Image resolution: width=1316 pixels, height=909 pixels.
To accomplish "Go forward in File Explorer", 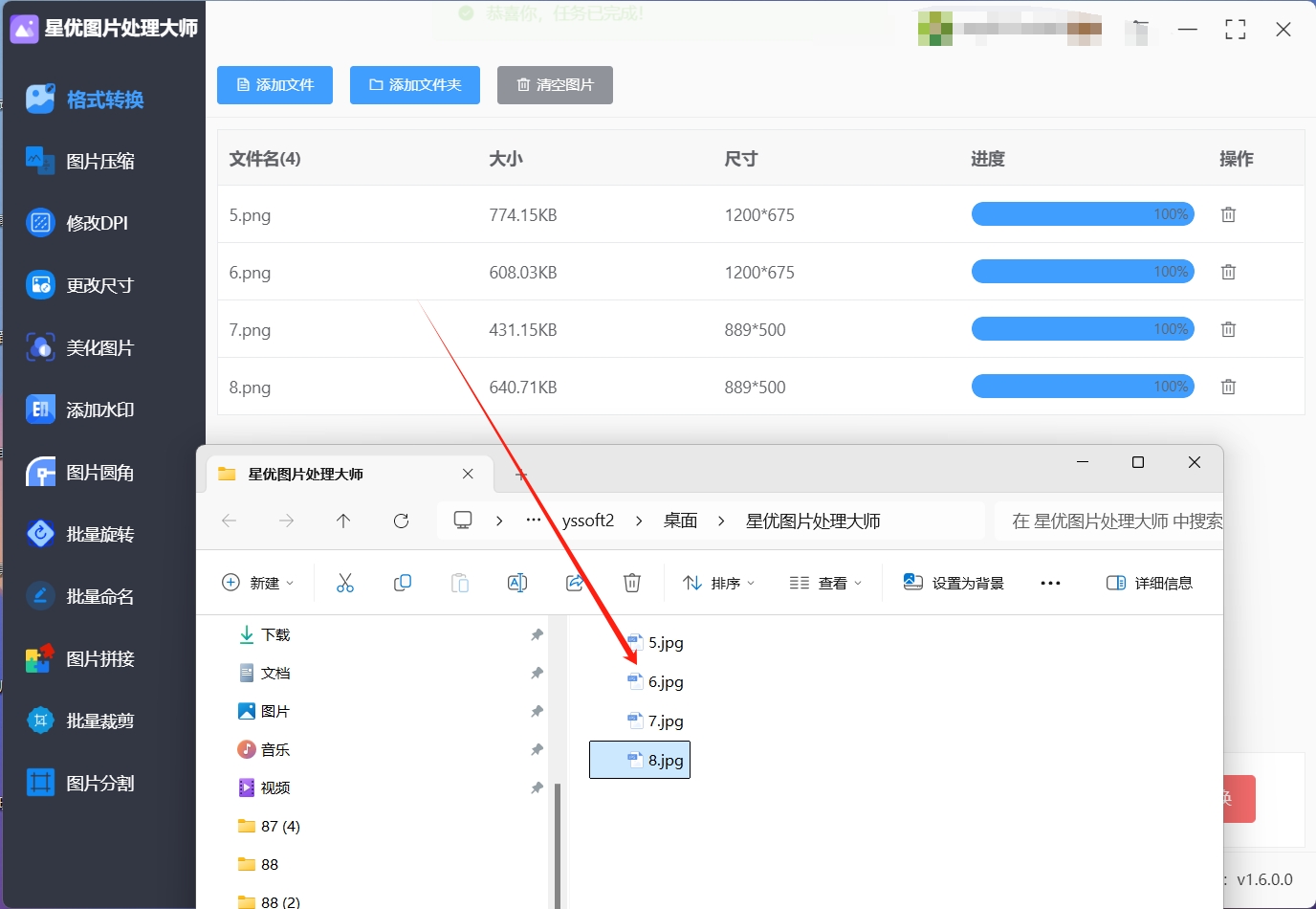I will pyautogui.click(x=286, y=521).
